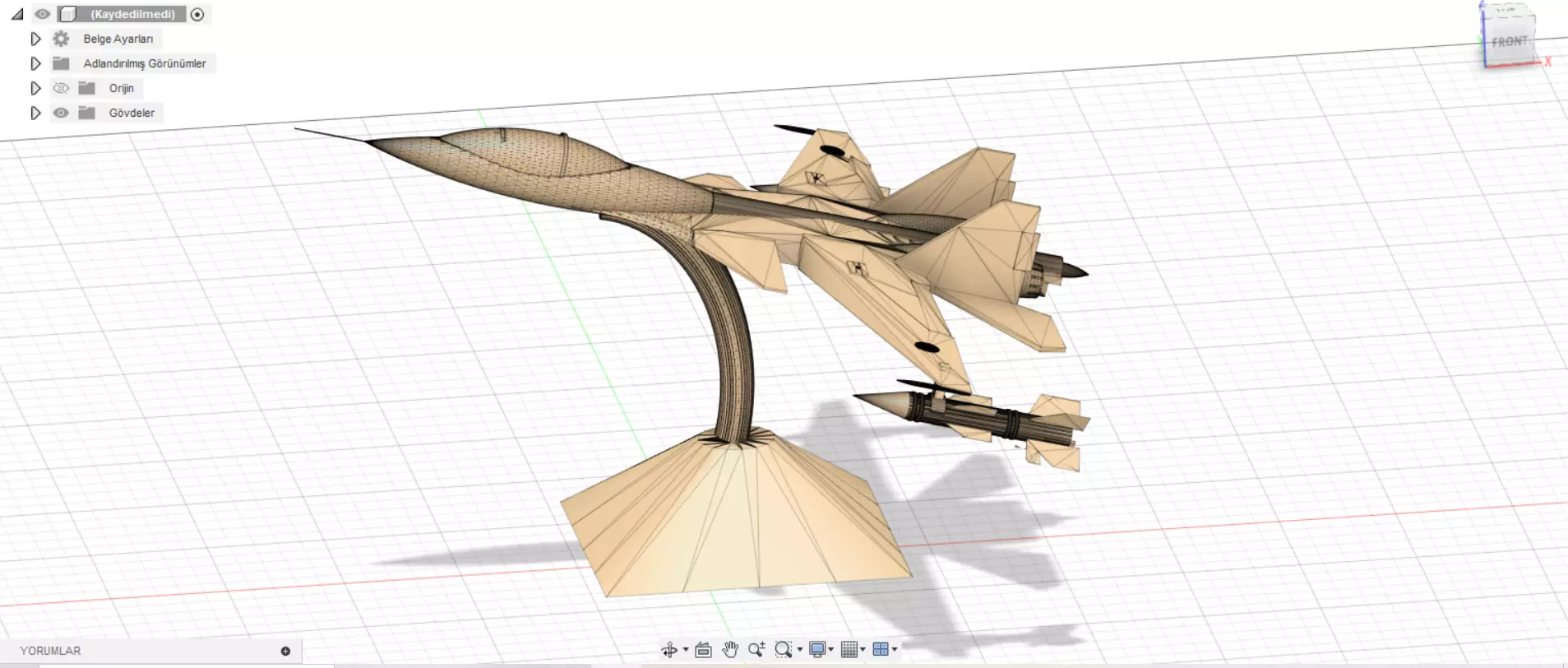The height and width of the screenshot is (668, 1568).
Task: Select the Belge Ayarları label
Action: 118,39
